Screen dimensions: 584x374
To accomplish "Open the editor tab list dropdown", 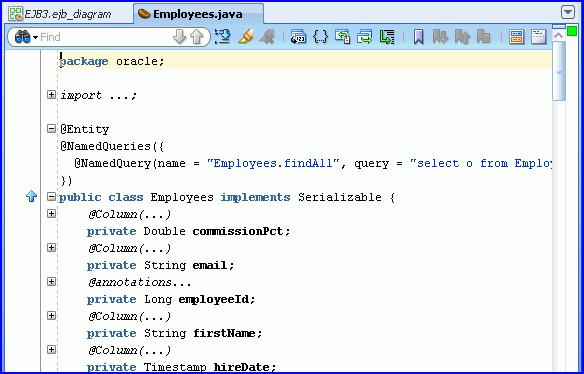I will pos(568,12).
